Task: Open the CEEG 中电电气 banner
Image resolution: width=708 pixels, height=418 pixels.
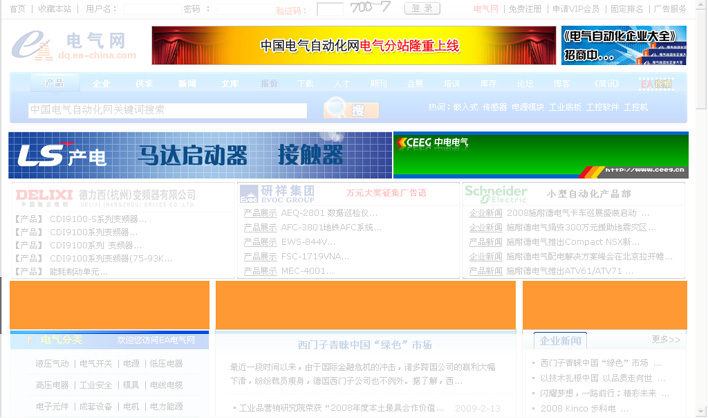Action: point(540,155)
